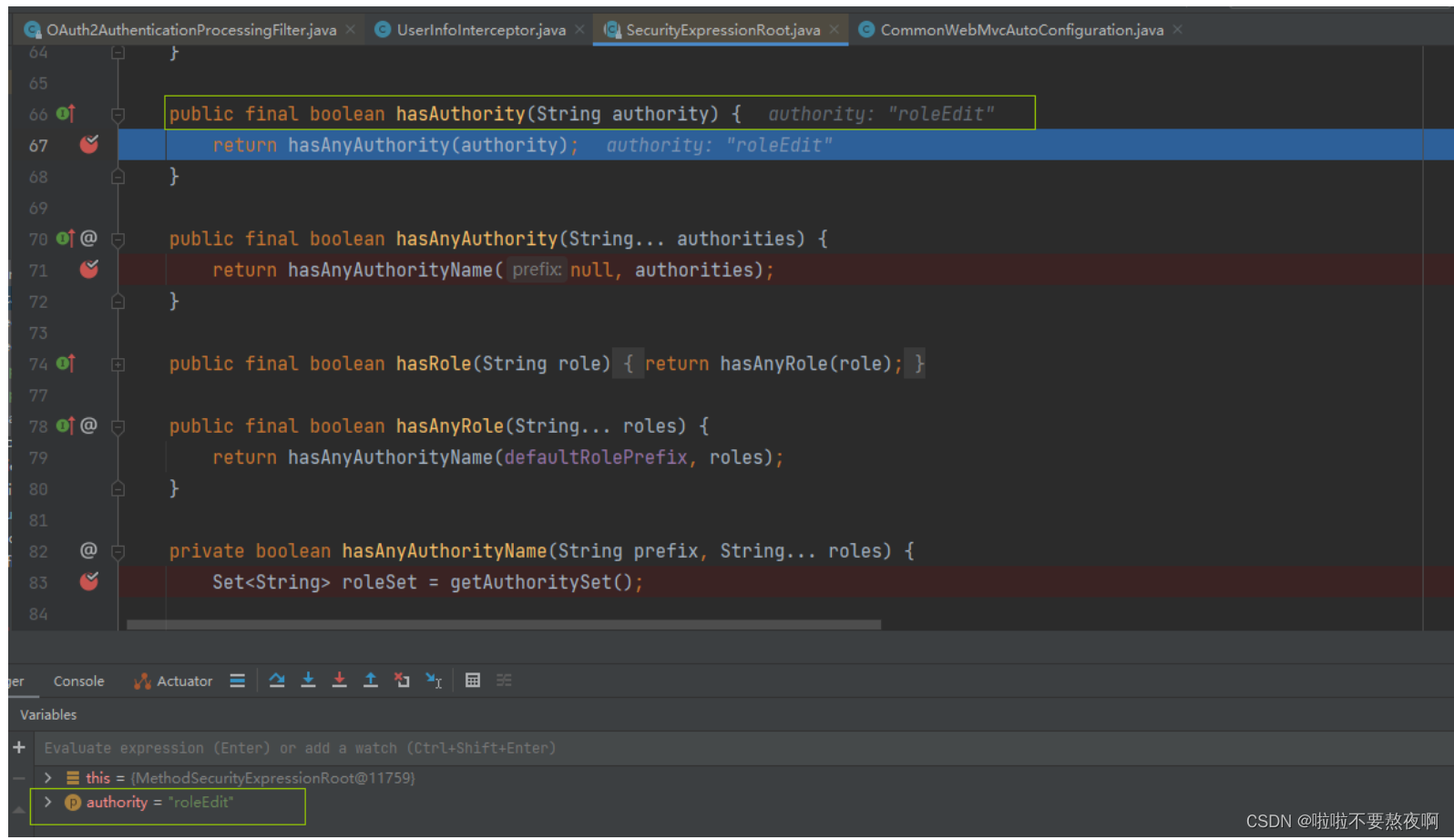Click hasAnyRole(role) in folded line 74

806,364
